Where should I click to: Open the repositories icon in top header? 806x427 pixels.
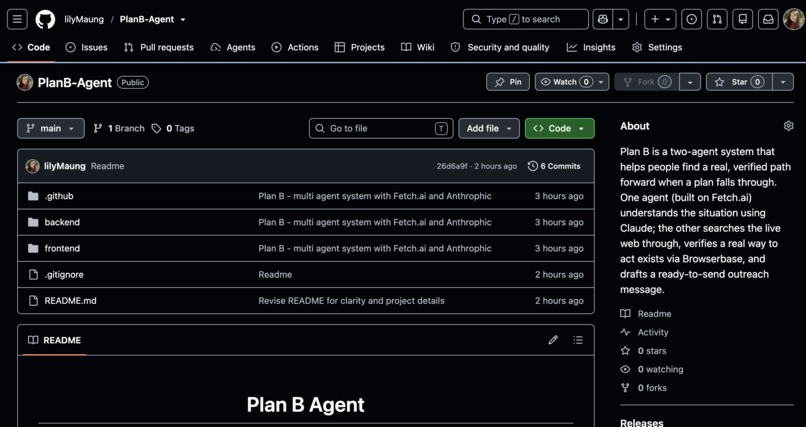[x=742, y=20]
